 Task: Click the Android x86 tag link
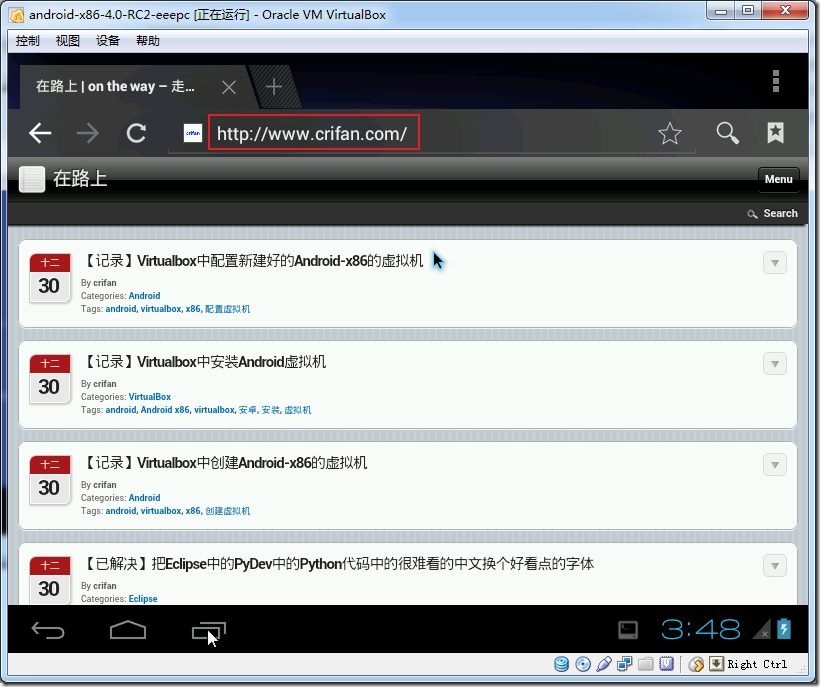click(x=165, y=410)
